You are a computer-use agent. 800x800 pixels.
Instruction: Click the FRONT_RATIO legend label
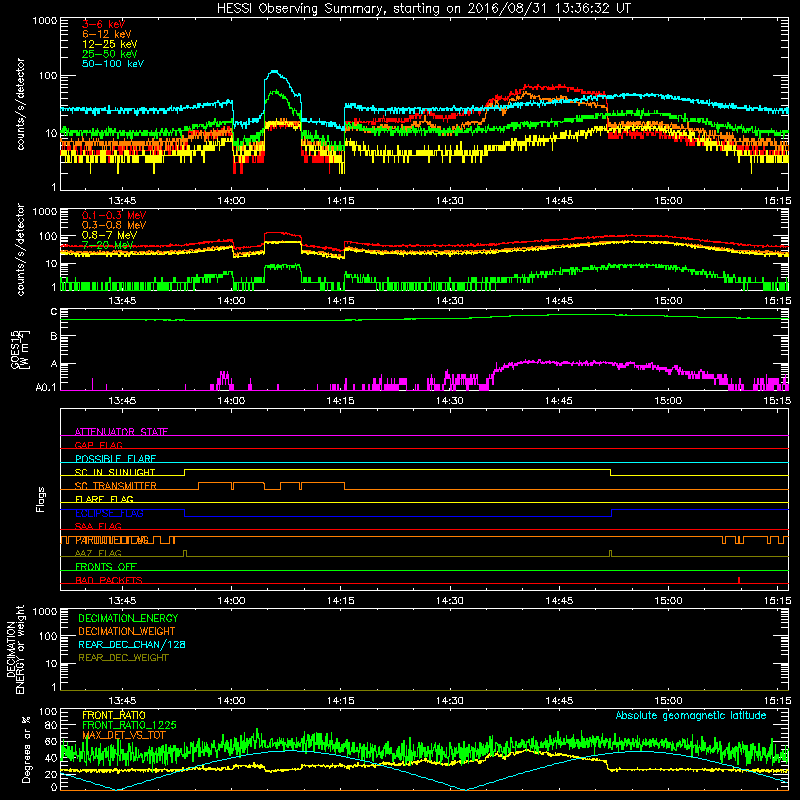[x=114, y=715]
